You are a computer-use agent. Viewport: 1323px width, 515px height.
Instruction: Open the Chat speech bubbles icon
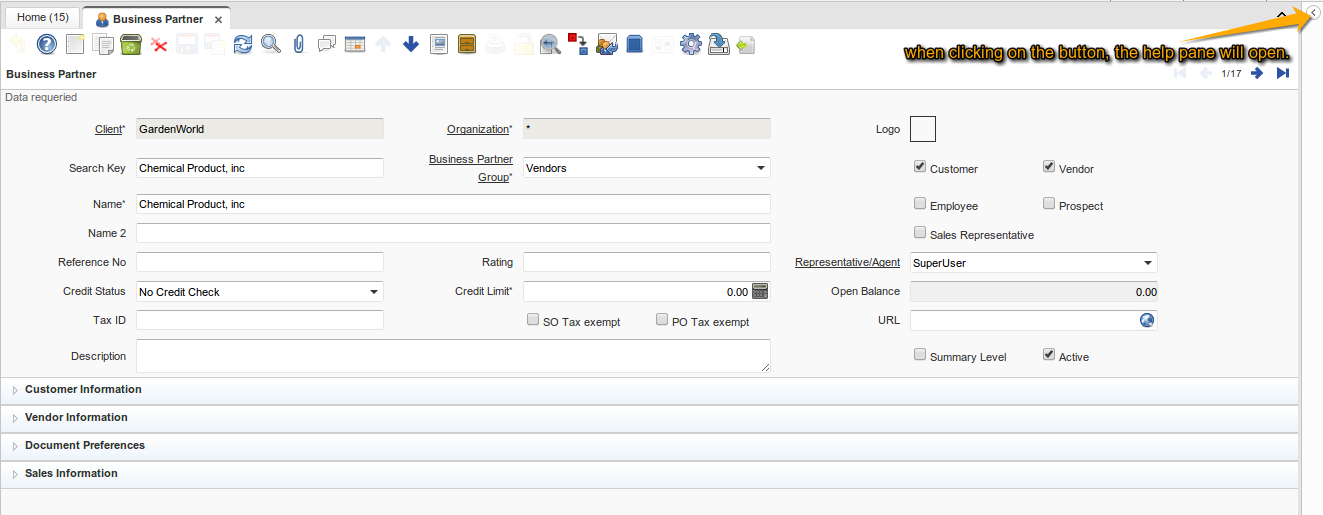click(x=326, y=44)
